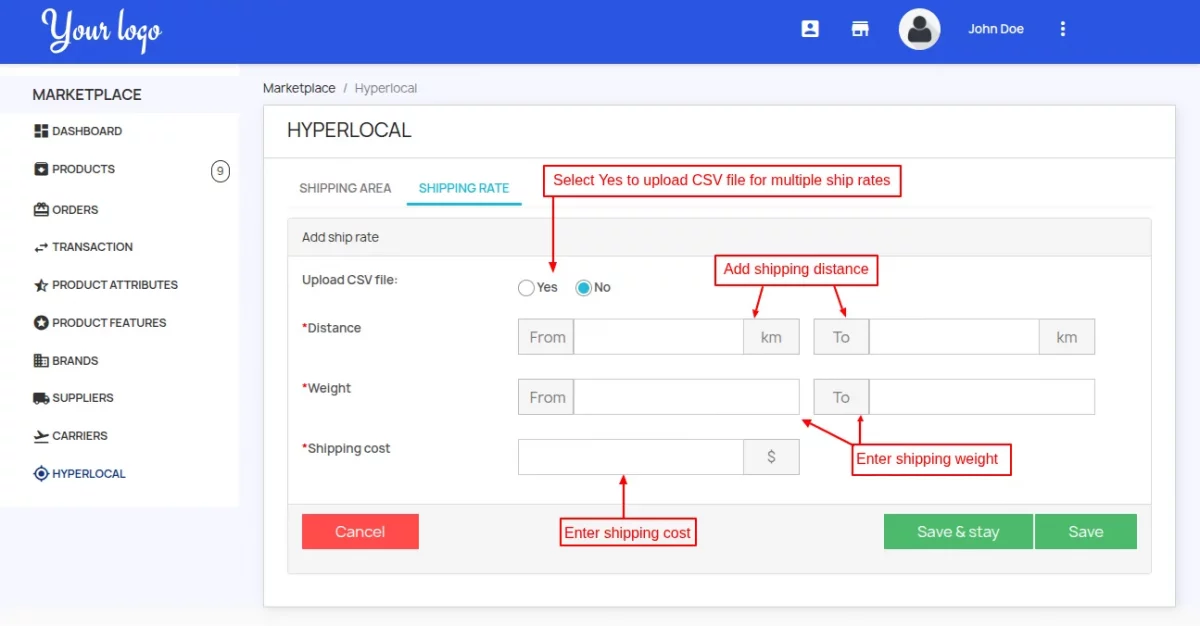Click the Products box icon
Viewport: 1200px width, 626px height.
pos(41,169)
